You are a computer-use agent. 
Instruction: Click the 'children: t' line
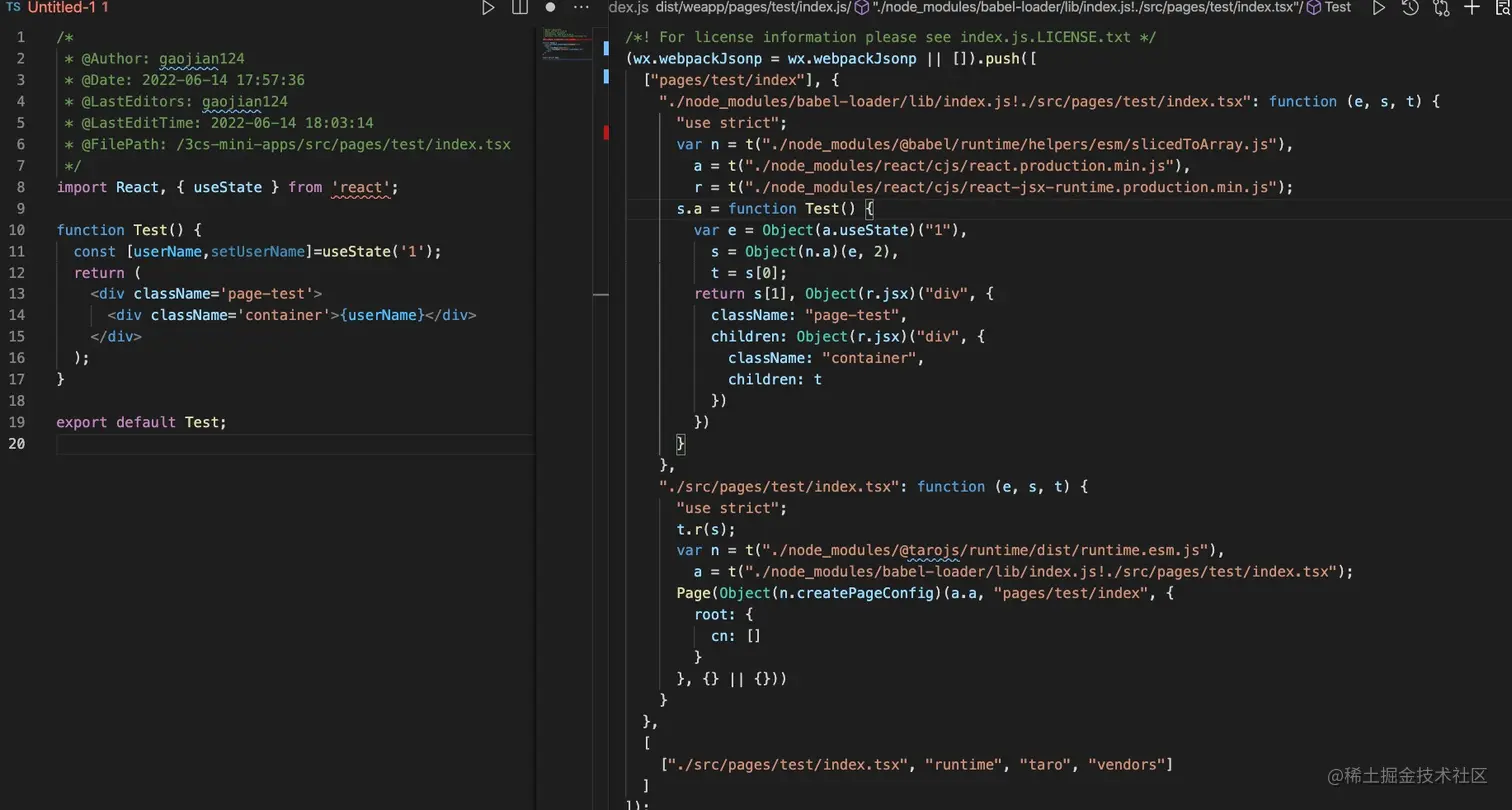pos(775,379)
